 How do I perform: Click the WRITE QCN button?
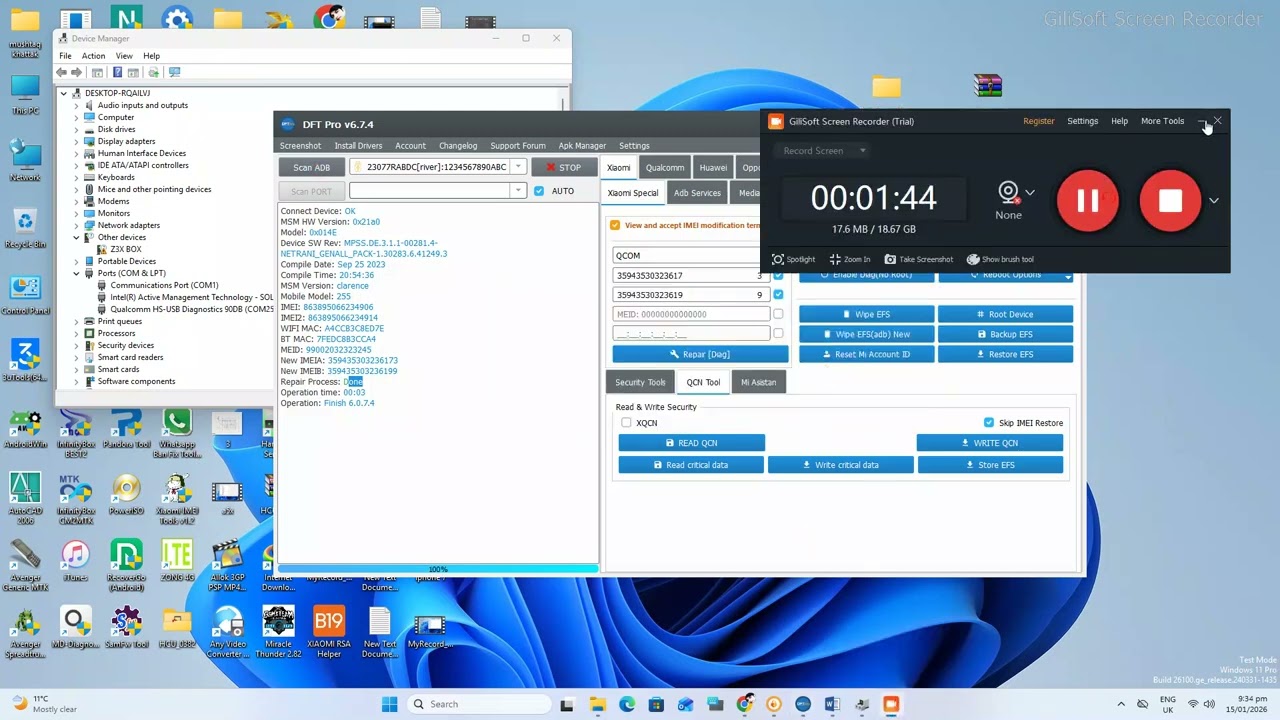[x=990, y=443]
